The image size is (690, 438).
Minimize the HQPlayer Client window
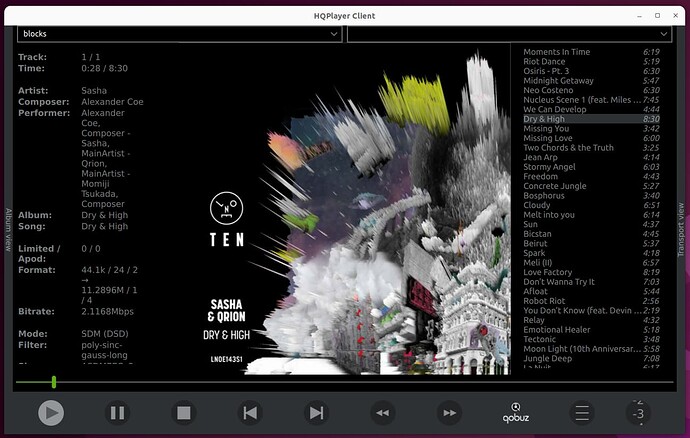click(639, 16)
